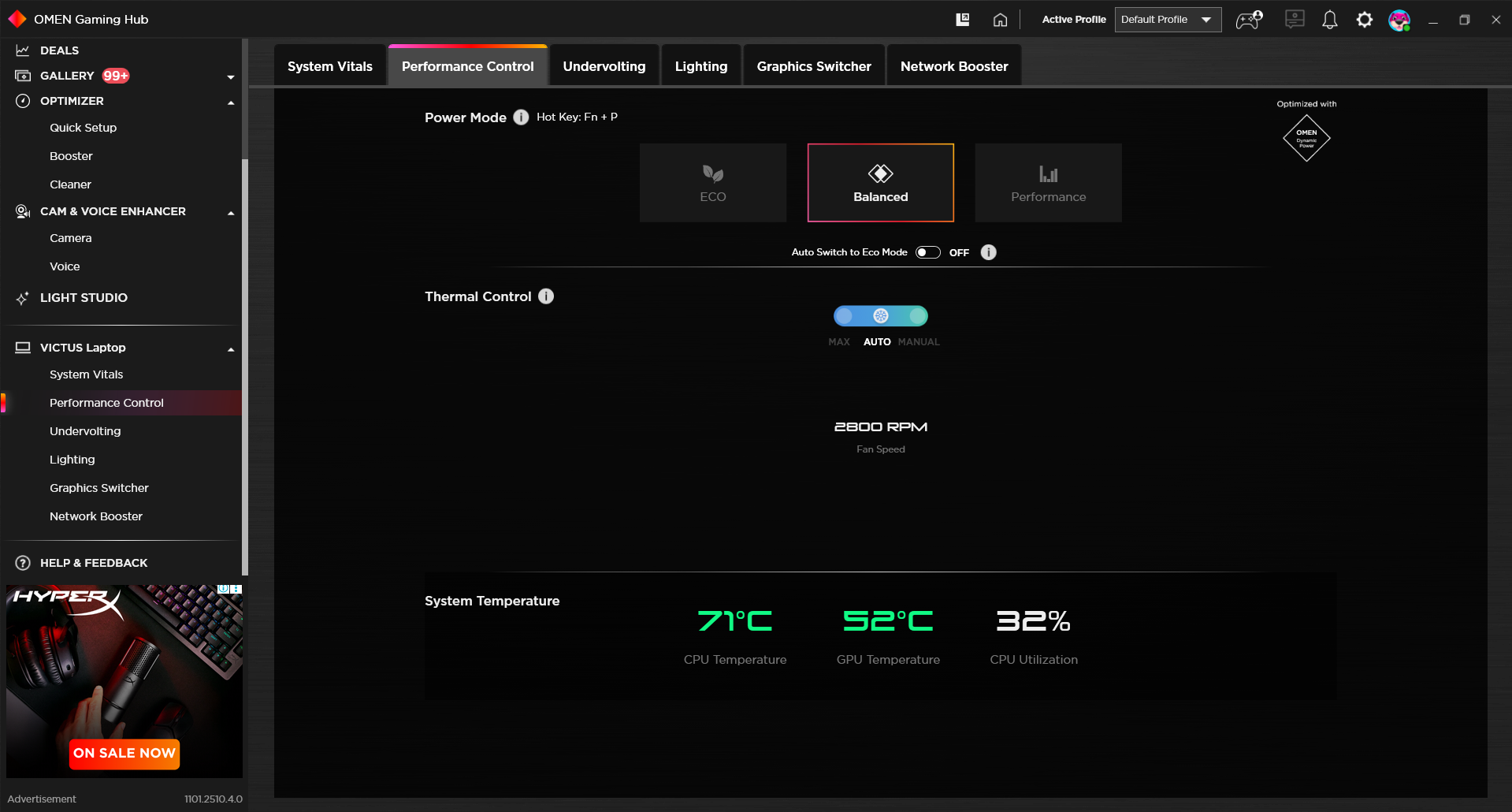Open the user avatar profile menu
Viewport: 1512px width, 812px height.
click(x=1399, y=20)
